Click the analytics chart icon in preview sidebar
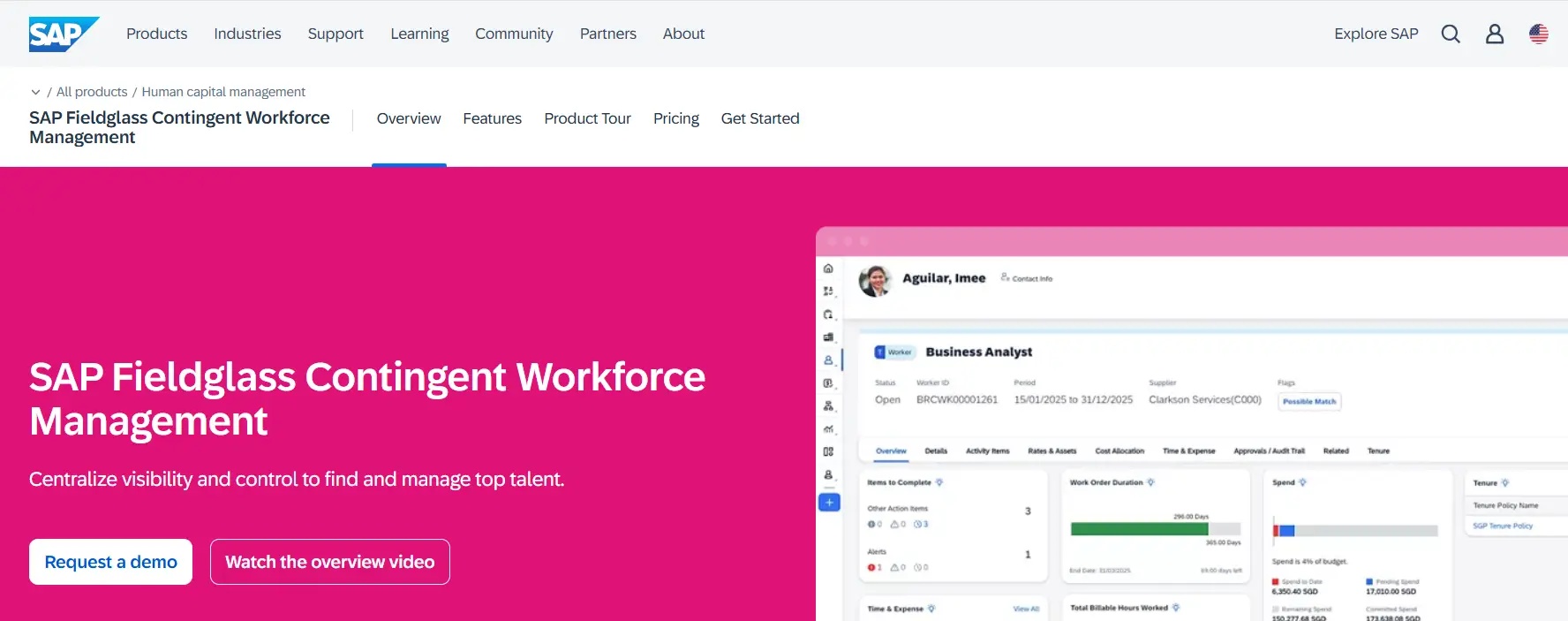1568x621 pixels. 828,429
